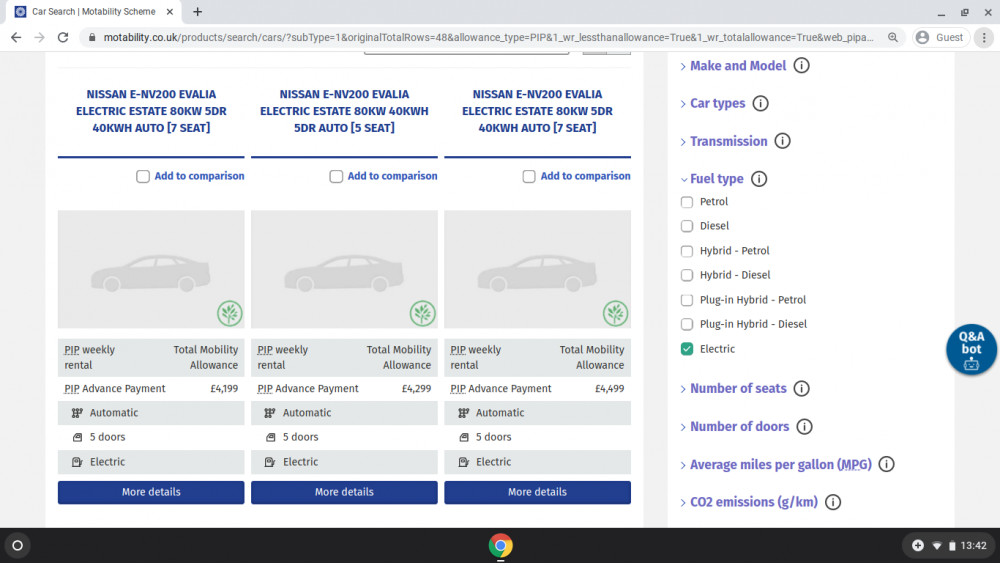Open Chrome three-dot menu
Screen dimensions: 1000x563
(x=984, y=38)
